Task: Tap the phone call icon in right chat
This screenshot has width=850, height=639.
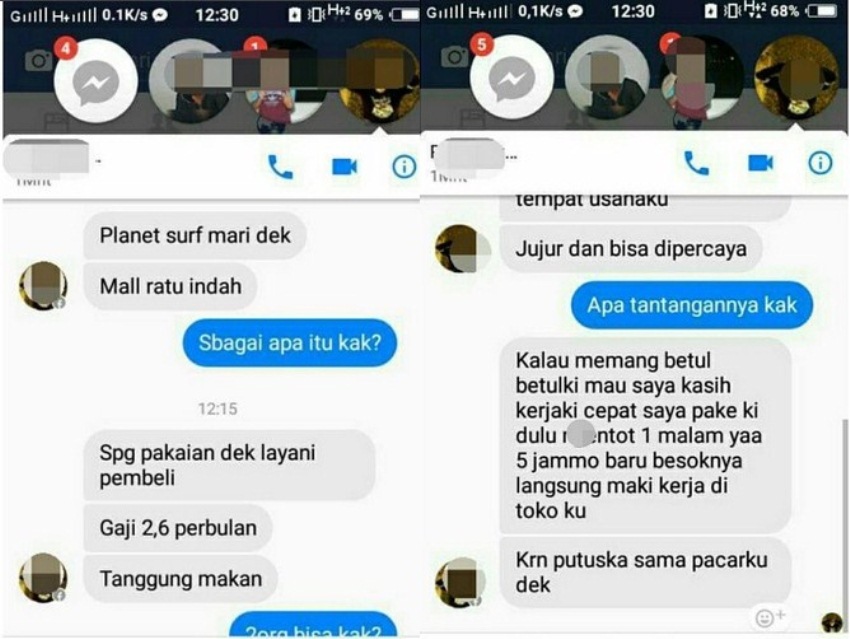Action: tap(697, 163)
